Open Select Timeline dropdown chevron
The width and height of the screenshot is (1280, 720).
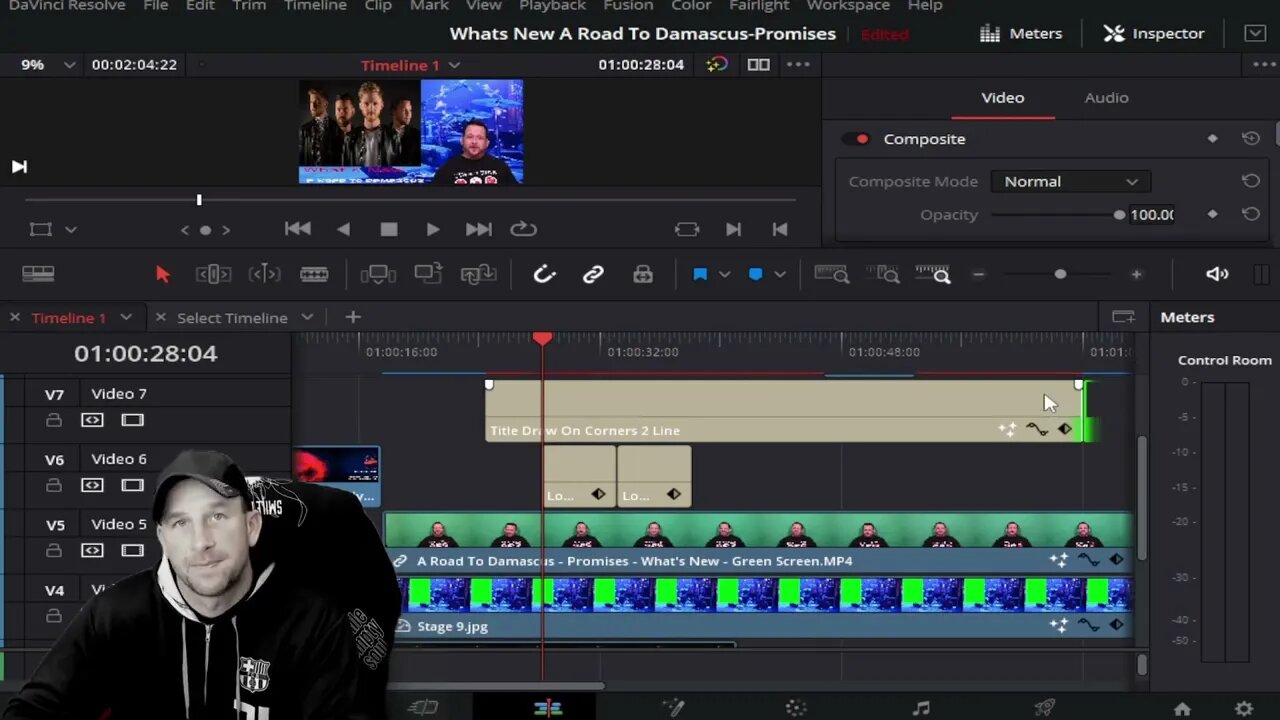point(307,317)
